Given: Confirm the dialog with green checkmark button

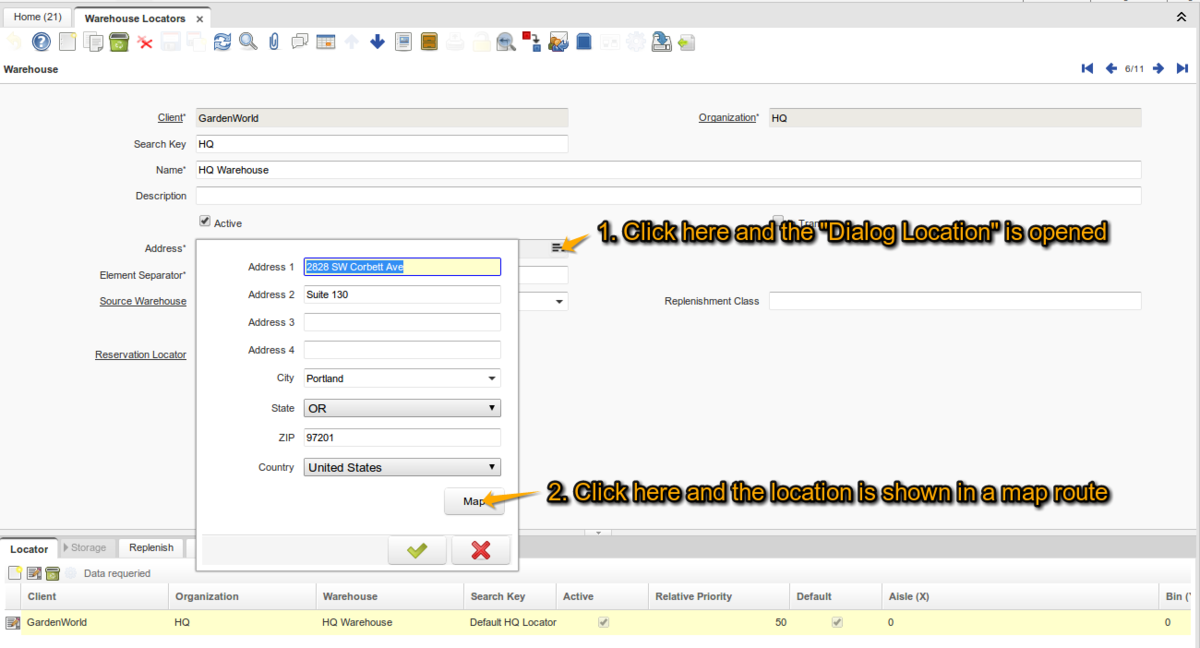Looking at the screenshot, I should [x=417, y=550].
